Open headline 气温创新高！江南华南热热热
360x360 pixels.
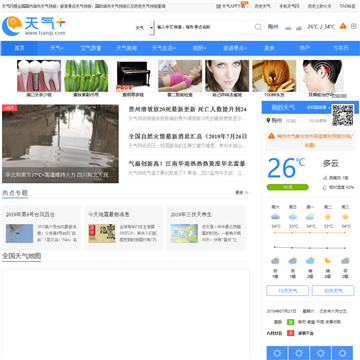pyautogui.click(x=187, y=164)
